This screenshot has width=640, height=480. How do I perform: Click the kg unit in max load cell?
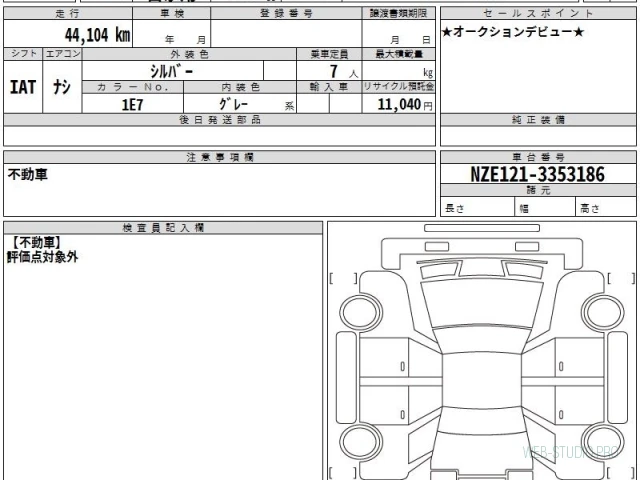point(428,73)
